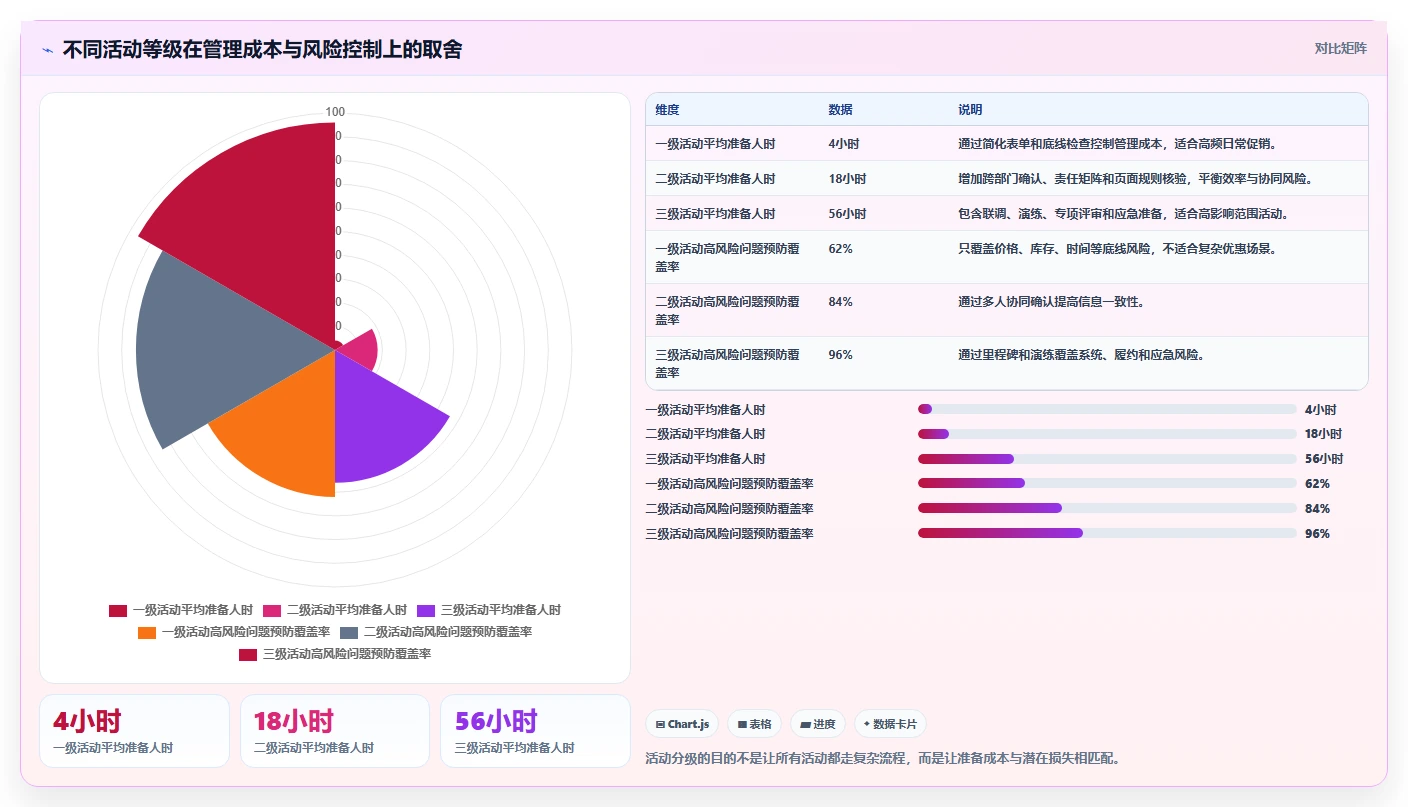Toggle legend item 一级活动平均准备人时 in the chart
Viewport: 1408px width, 807px height.
[x=181, y=610]
